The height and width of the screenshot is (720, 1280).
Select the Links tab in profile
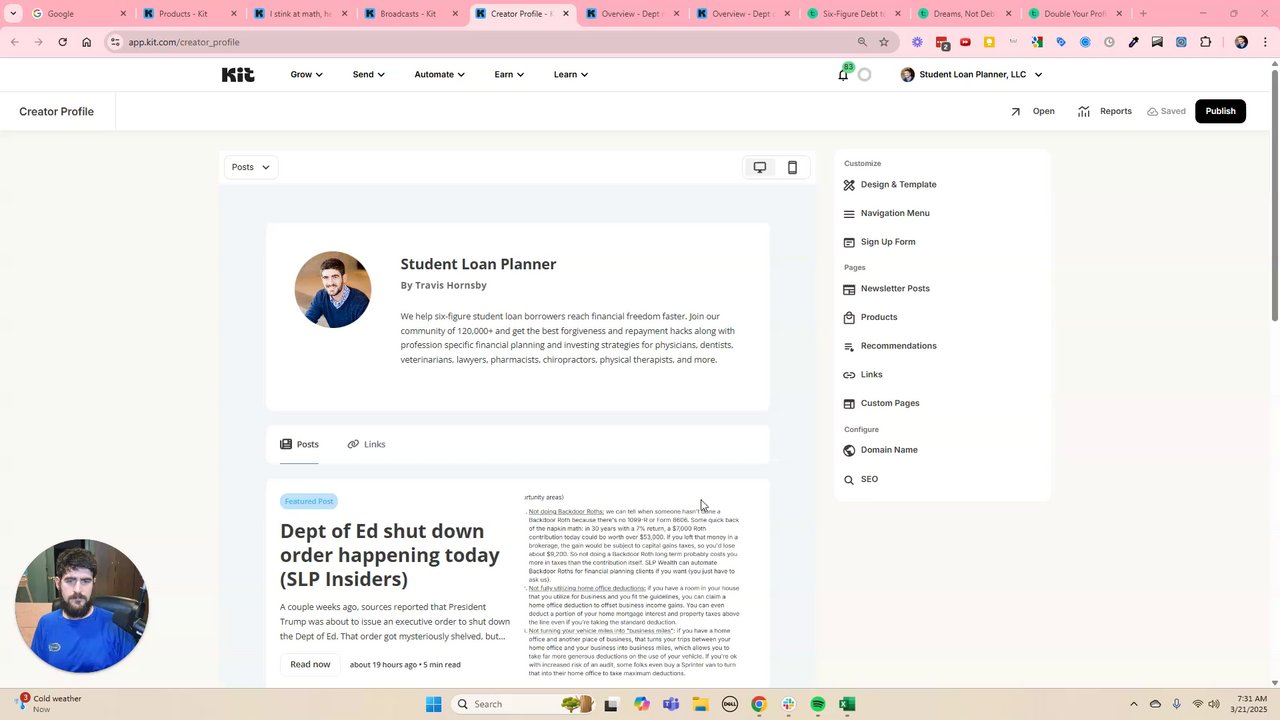point(366,444)
